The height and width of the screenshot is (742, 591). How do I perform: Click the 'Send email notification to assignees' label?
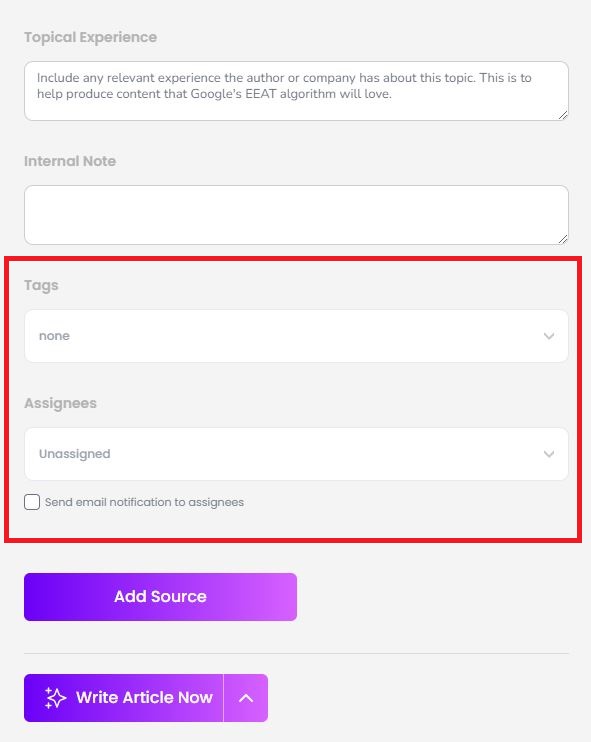click(144, 502)
